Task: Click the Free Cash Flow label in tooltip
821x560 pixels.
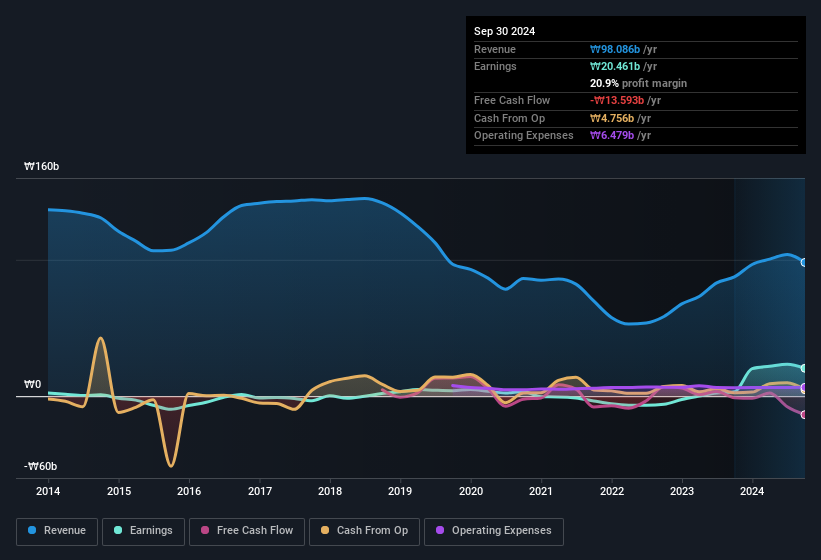Action: click(512, 100)
